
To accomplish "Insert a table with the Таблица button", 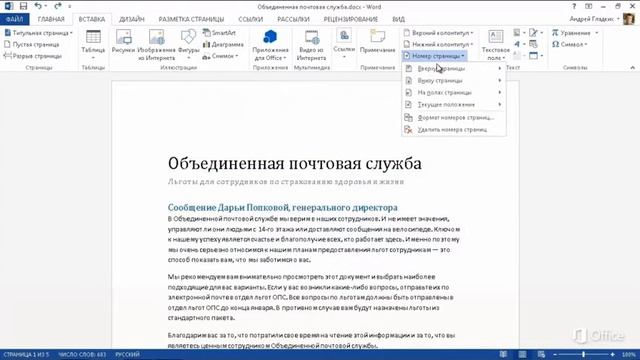I will (93, 45).
